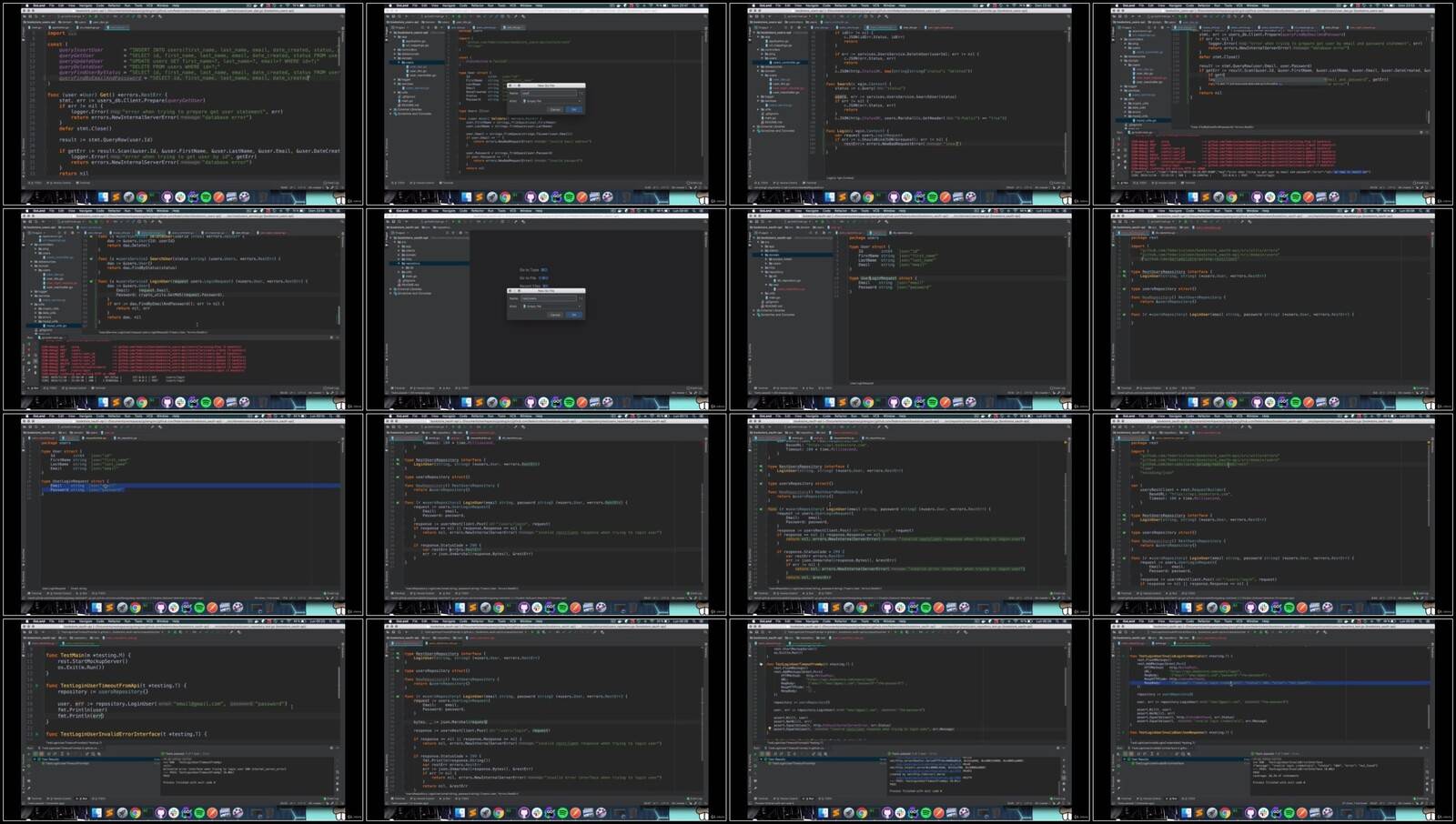
Task: Click Spotify dock icon in SQL constants frame
Action: (206, 196)
